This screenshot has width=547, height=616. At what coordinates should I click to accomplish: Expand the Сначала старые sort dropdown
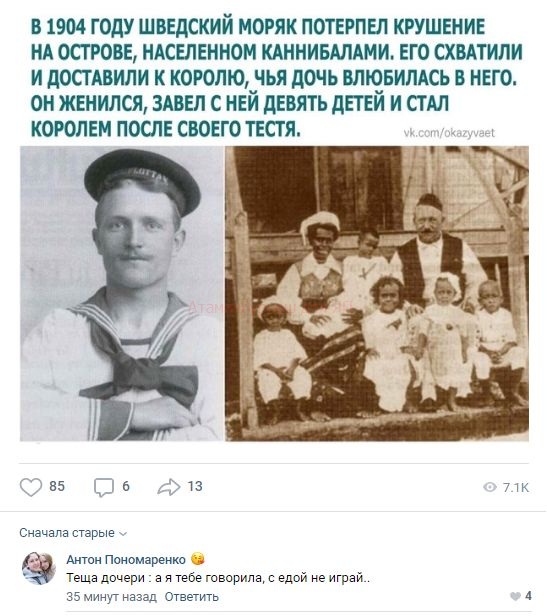pyautogui.click(x=73, y=533)
